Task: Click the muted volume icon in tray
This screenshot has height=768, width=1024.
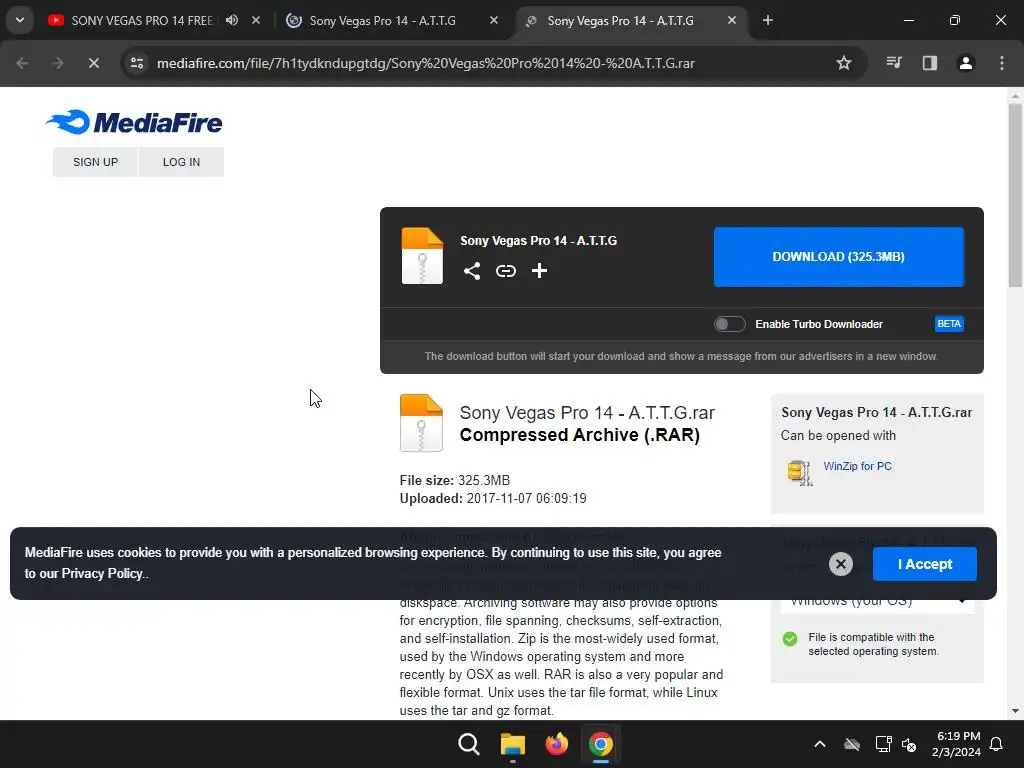Action: 909,744
